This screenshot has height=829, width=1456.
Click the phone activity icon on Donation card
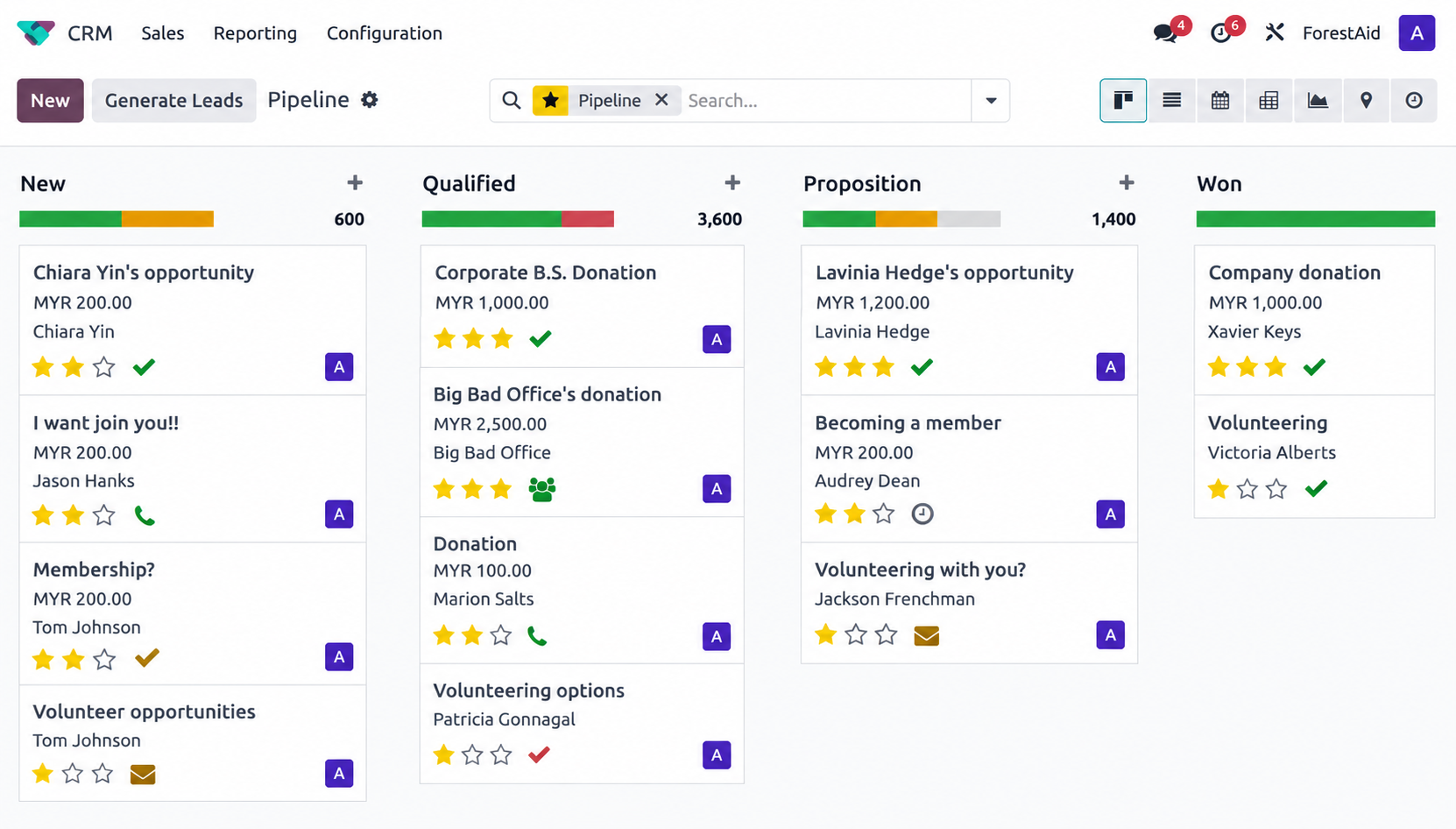point(537,635)
